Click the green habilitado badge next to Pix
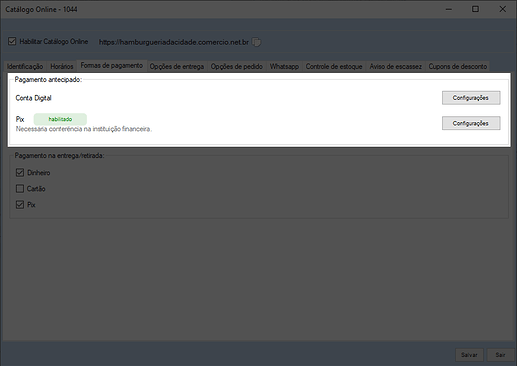517x366 pixels. (x=60, y=119)
